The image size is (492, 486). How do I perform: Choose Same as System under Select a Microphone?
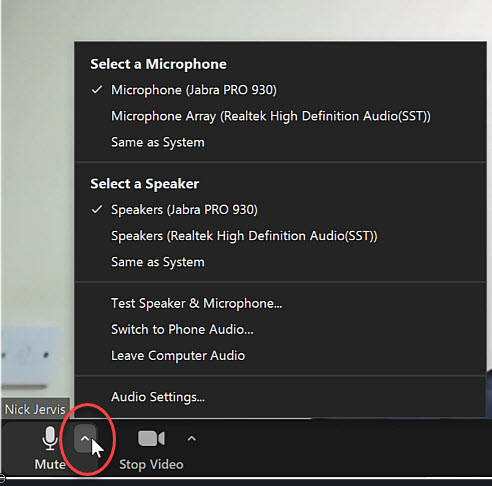158,142
